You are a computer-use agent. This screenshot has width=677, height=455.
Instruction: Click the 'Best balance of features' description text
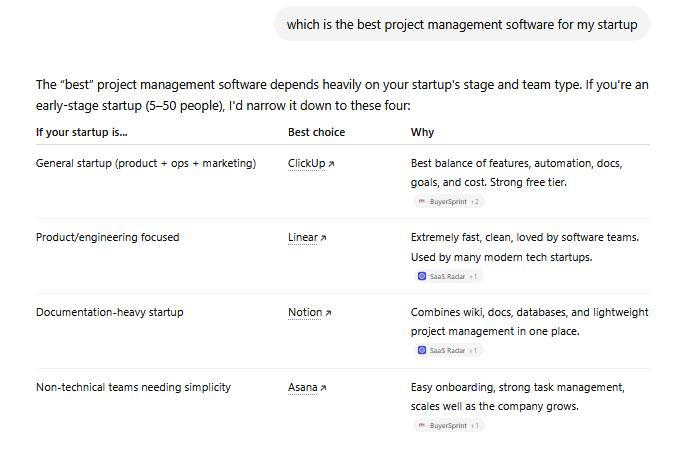[516, 173]
